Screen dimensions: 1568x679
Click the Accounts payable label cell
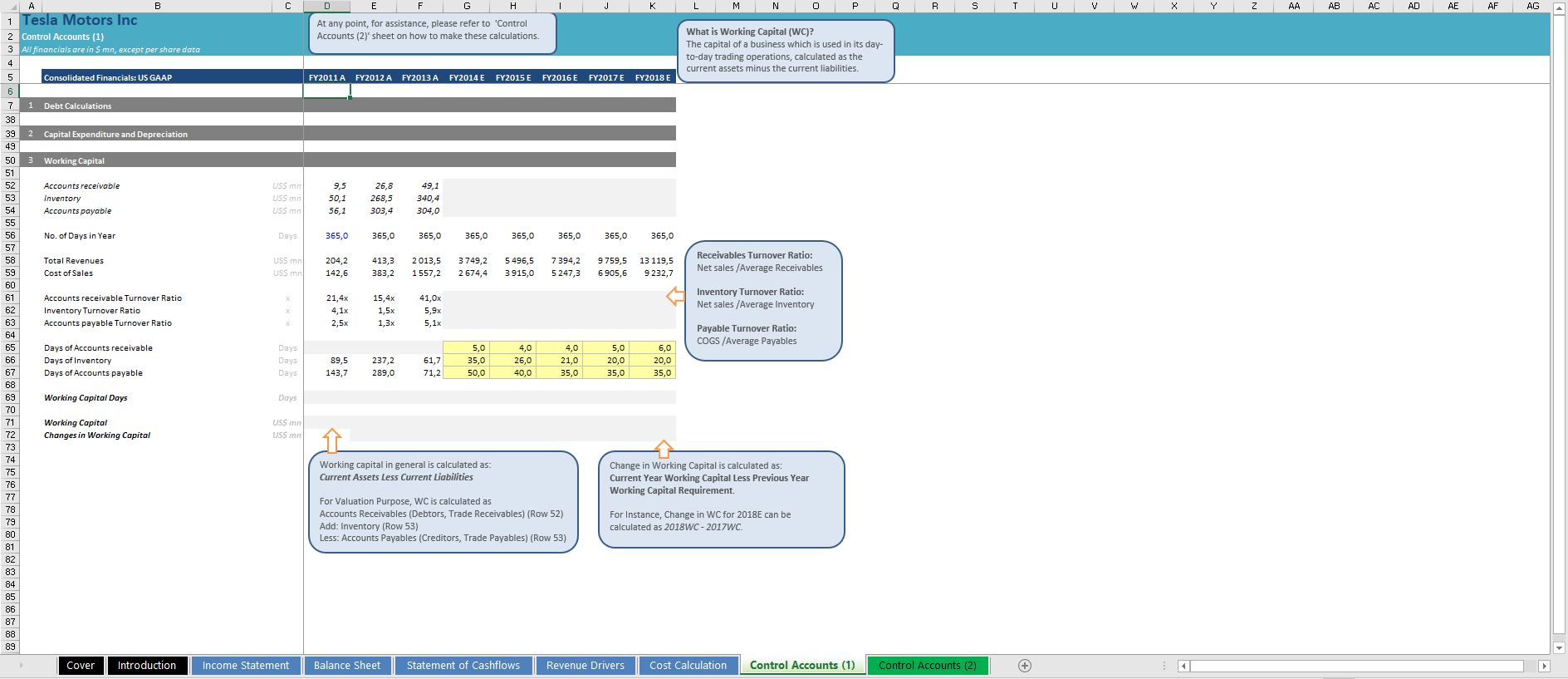click(x=77, y=211)
